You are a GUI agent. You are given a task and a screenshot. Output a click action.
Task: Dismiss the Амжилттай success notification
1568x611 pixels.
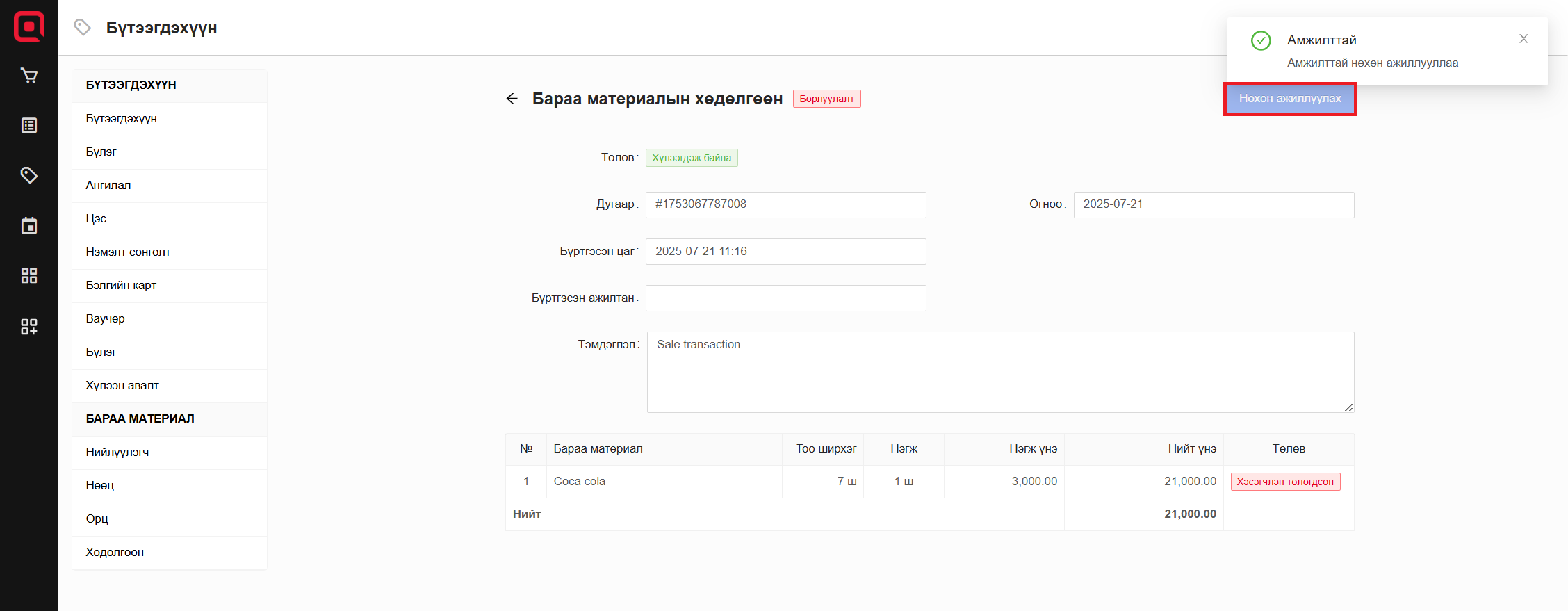(1523, 39)
